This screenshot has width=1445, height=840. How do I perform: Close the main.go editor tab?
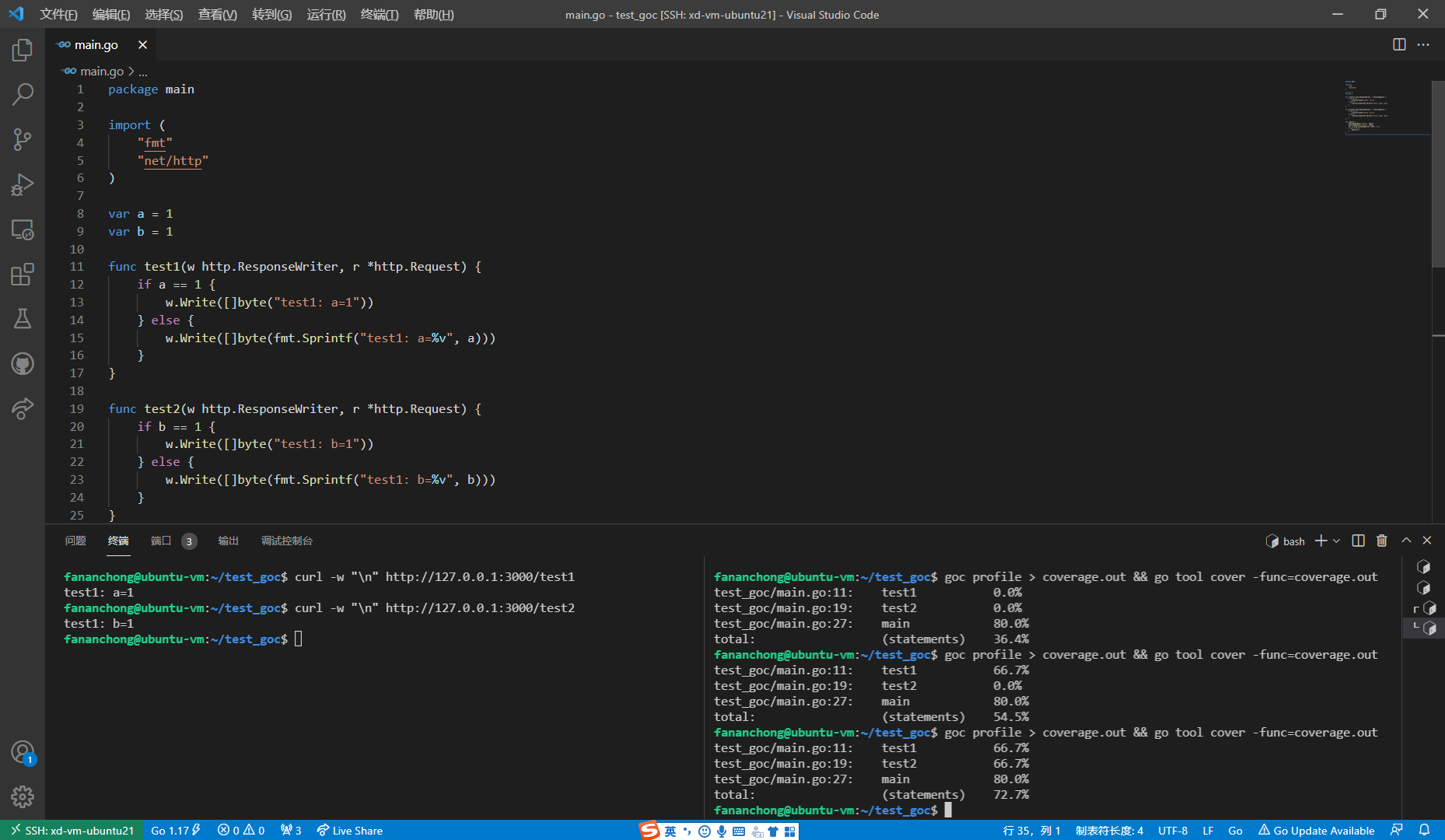[x=142, y=45]
